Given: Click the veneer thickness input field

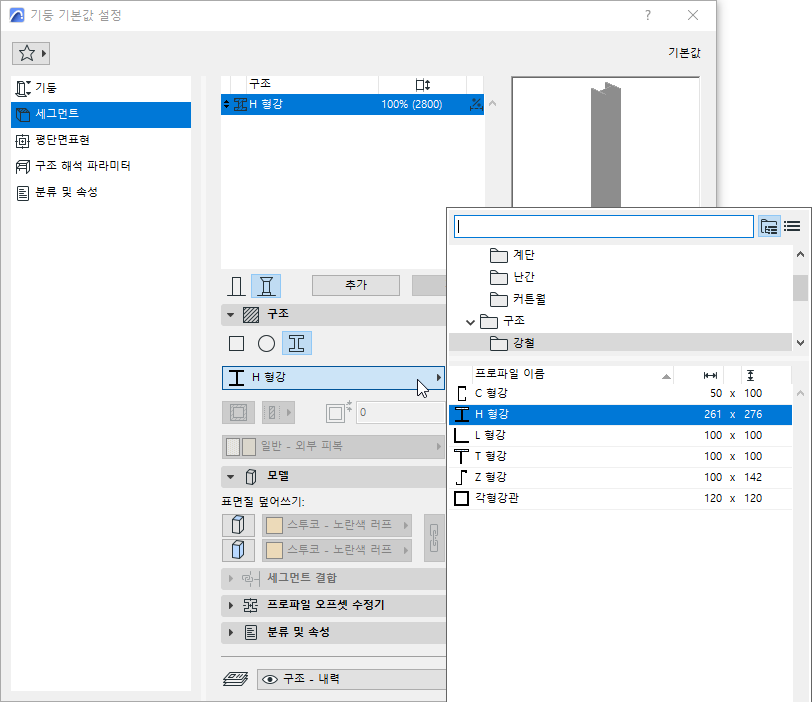Looking at the screenshot, I should point(401,413).
